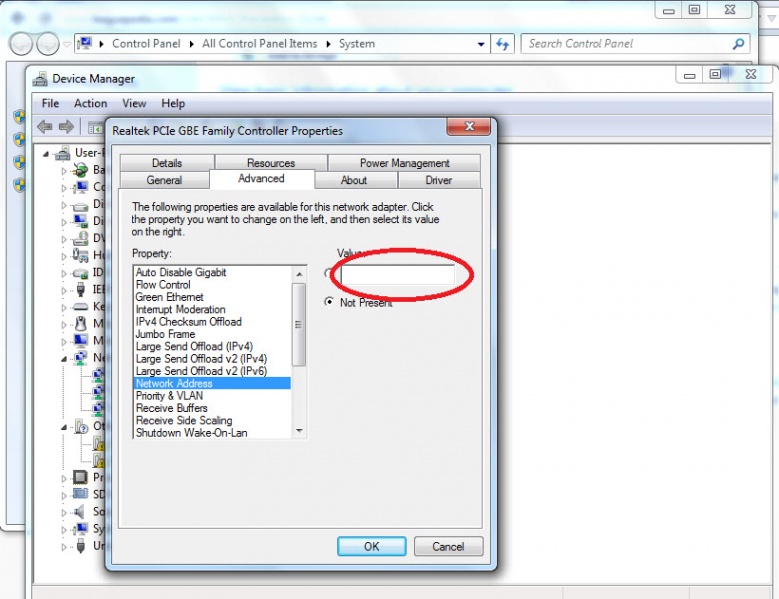
Task: Switch to the Details tab
Action: 167,163
